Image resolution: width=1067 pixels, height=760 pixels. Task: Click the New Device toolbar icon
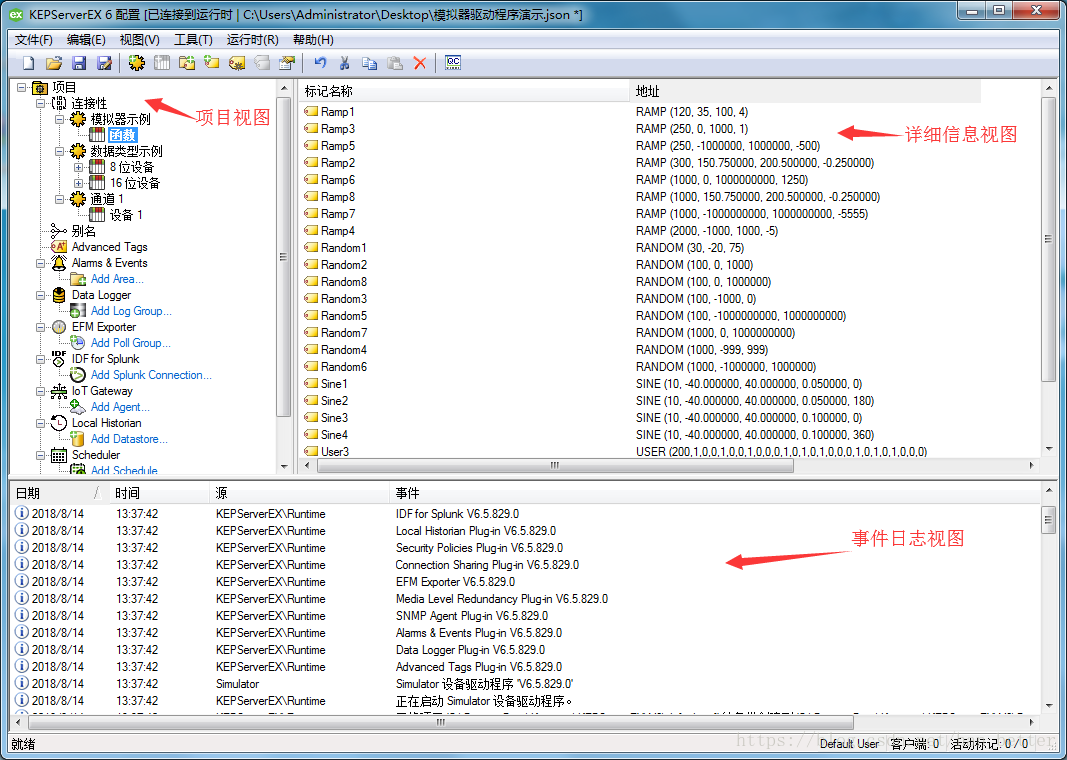pos(162,63)
